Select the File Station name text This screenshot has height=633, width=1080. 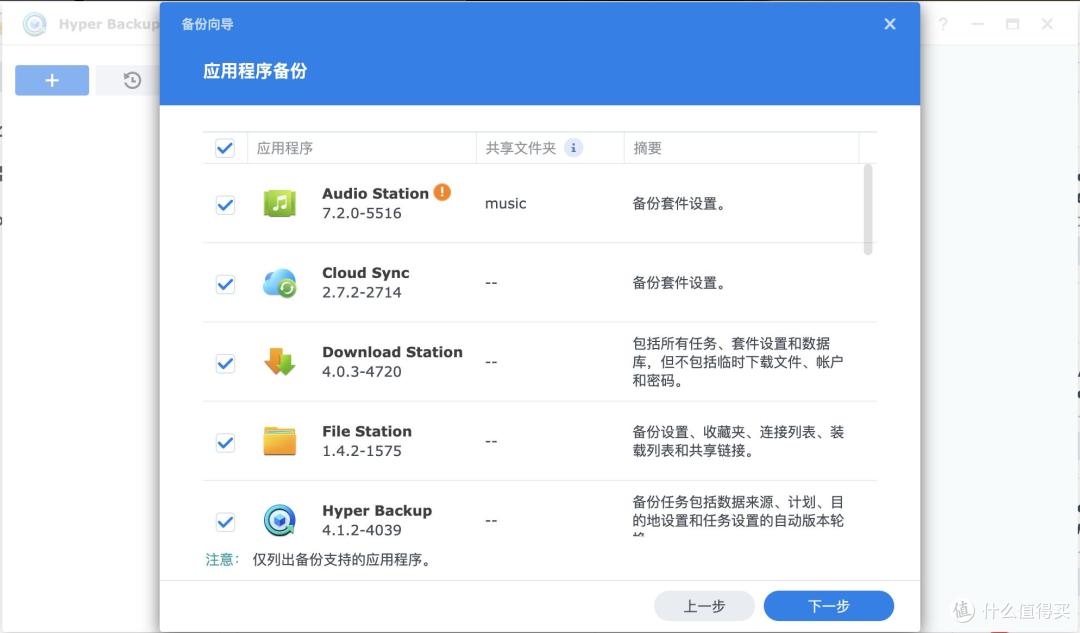[x=367, y=431]
